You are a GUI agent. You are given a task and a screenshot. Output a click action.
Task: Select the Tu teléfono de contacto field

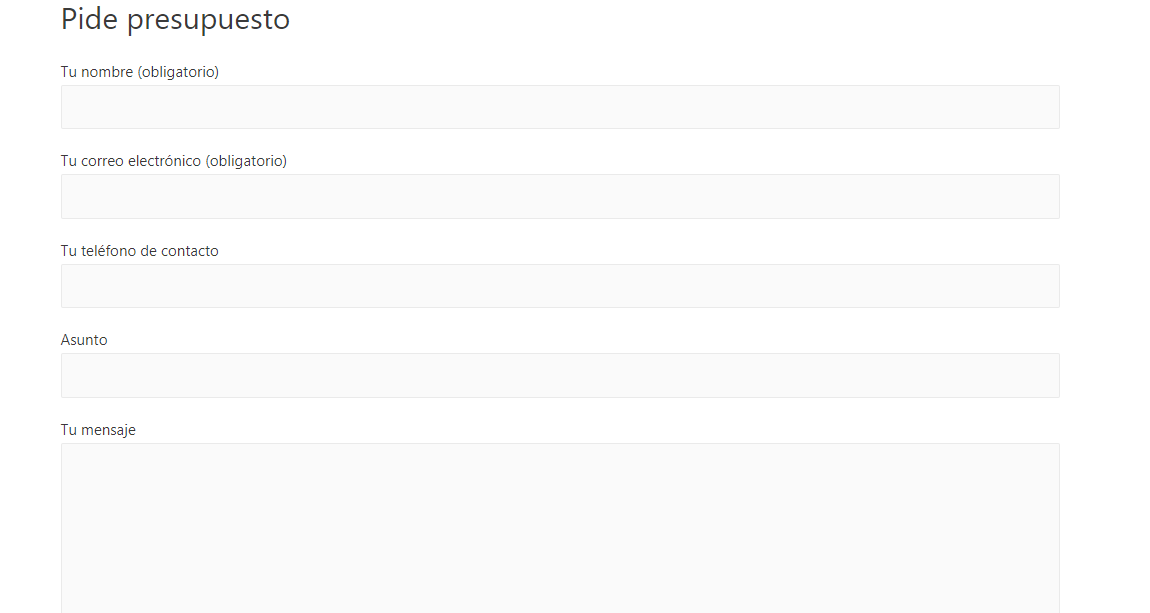[x=560, y=286]
